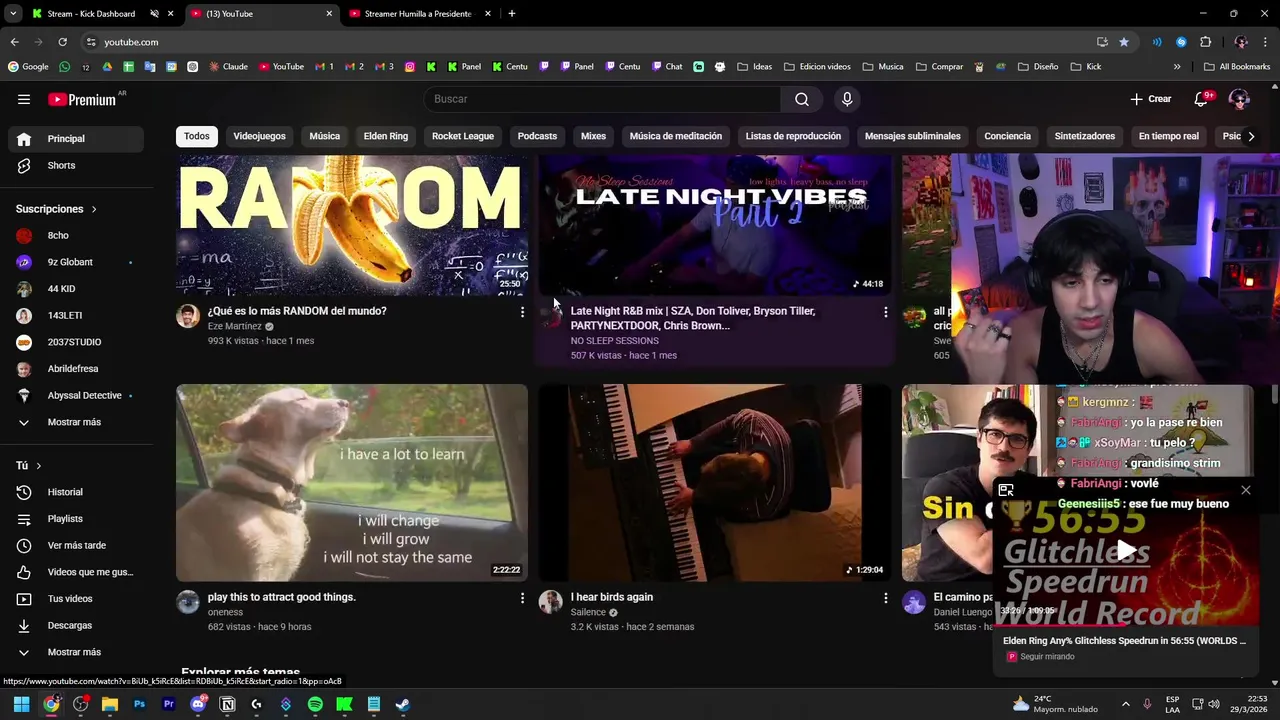
Task: Show more category chips with arrow
Action: pyautogui.click(x=1250, y=136)
